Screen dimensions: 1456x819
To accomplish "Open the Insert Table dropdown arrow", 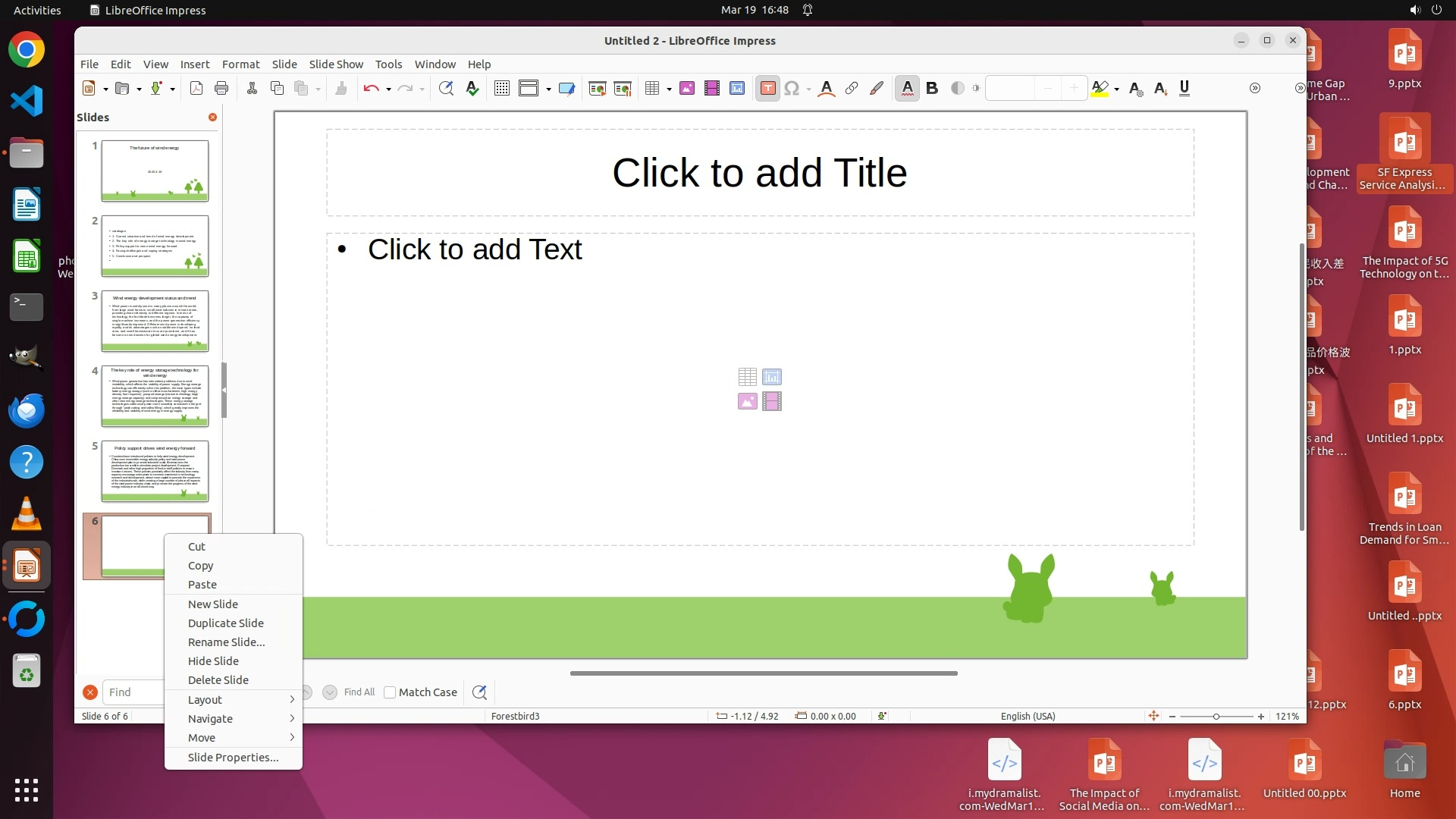I will click(x=669, y=89).
